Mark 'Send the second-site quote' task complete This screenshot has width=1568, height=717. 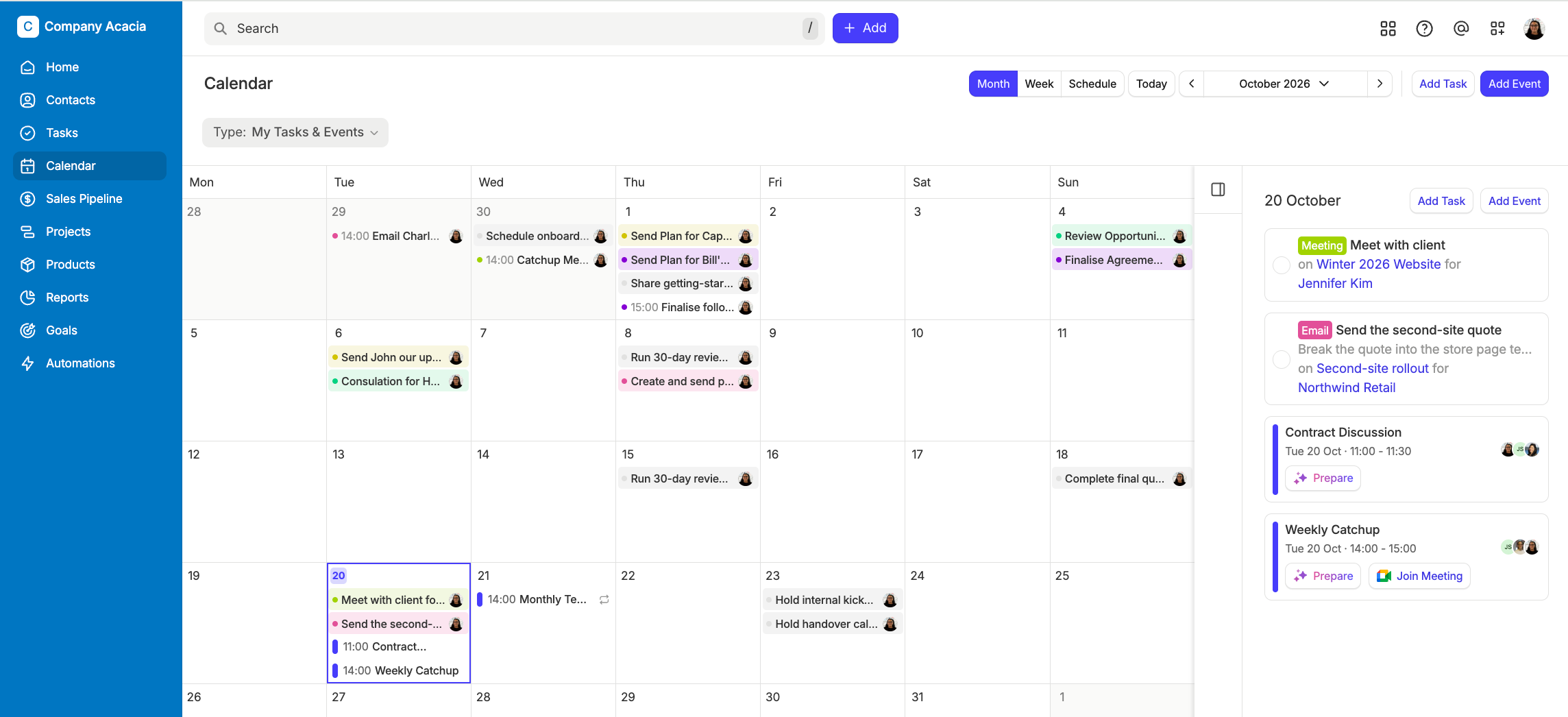1281,359
